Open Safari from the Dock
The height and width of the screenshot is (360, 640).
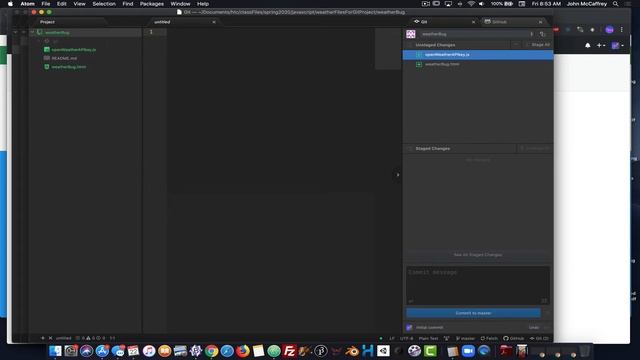227,351
